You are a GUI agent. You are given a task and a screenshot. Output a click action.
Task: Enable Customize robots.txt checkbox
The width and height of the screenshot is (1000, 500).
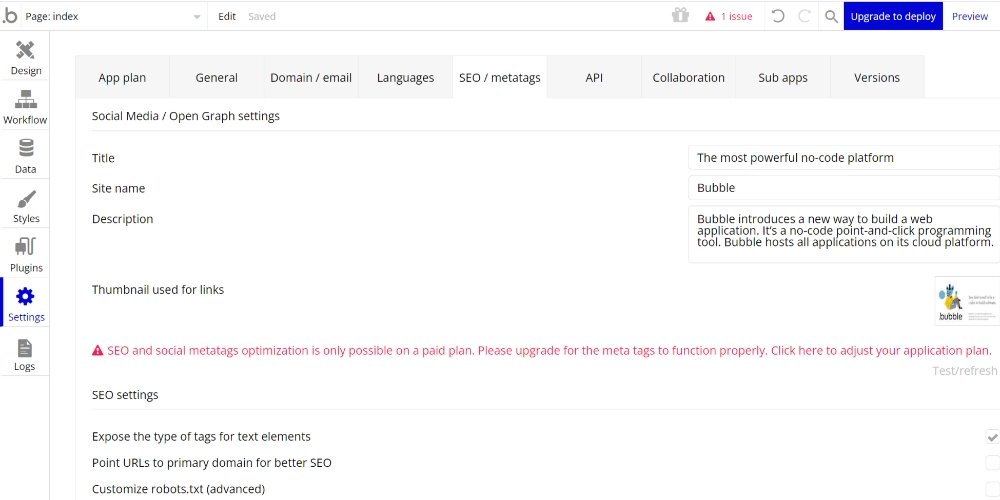(992, 489)
